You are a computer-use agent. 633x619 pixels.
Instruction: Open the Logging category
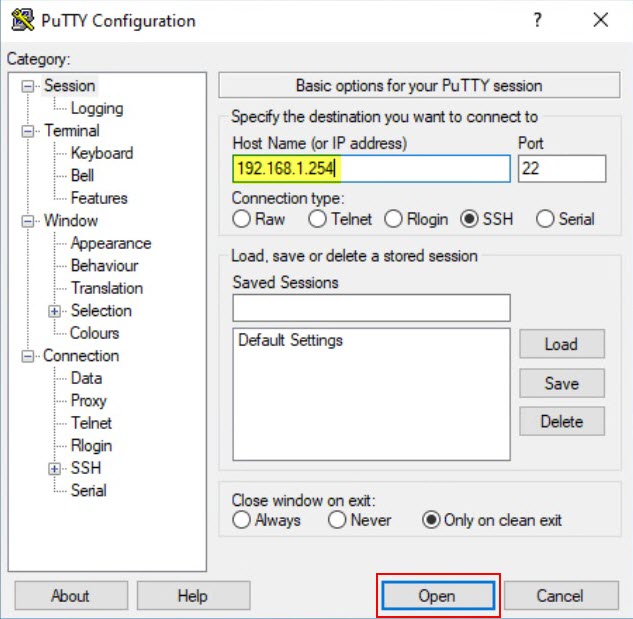click(97, 108)
